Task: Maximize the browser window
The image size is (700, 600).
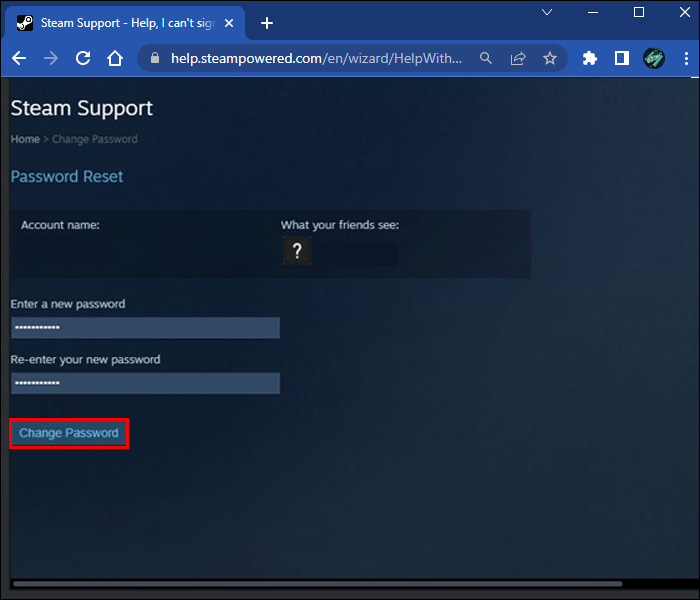Action: point(639,12)
